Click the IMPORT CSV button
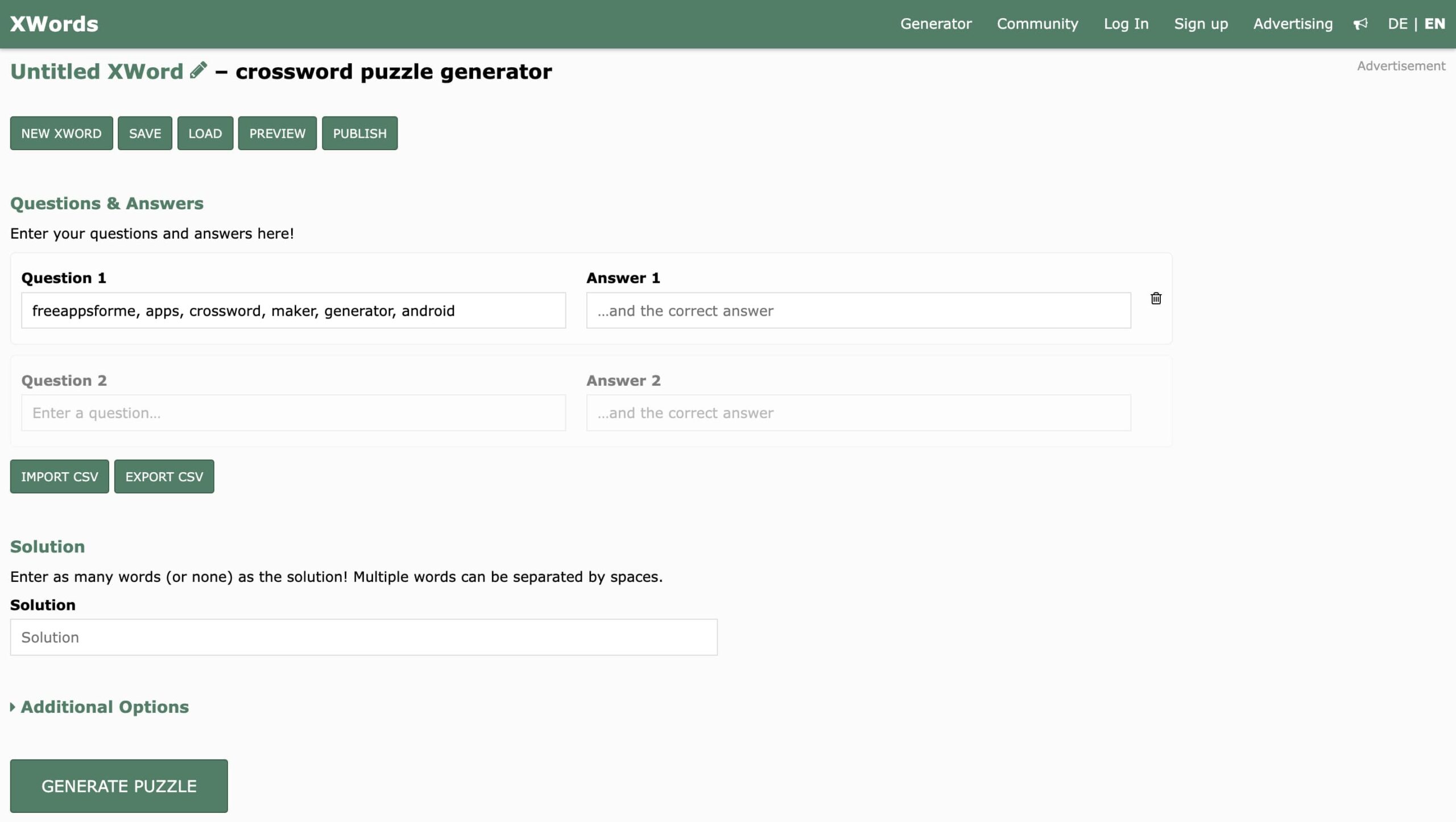The width and height of the screenshot is (1456, 822). (60, 476)
